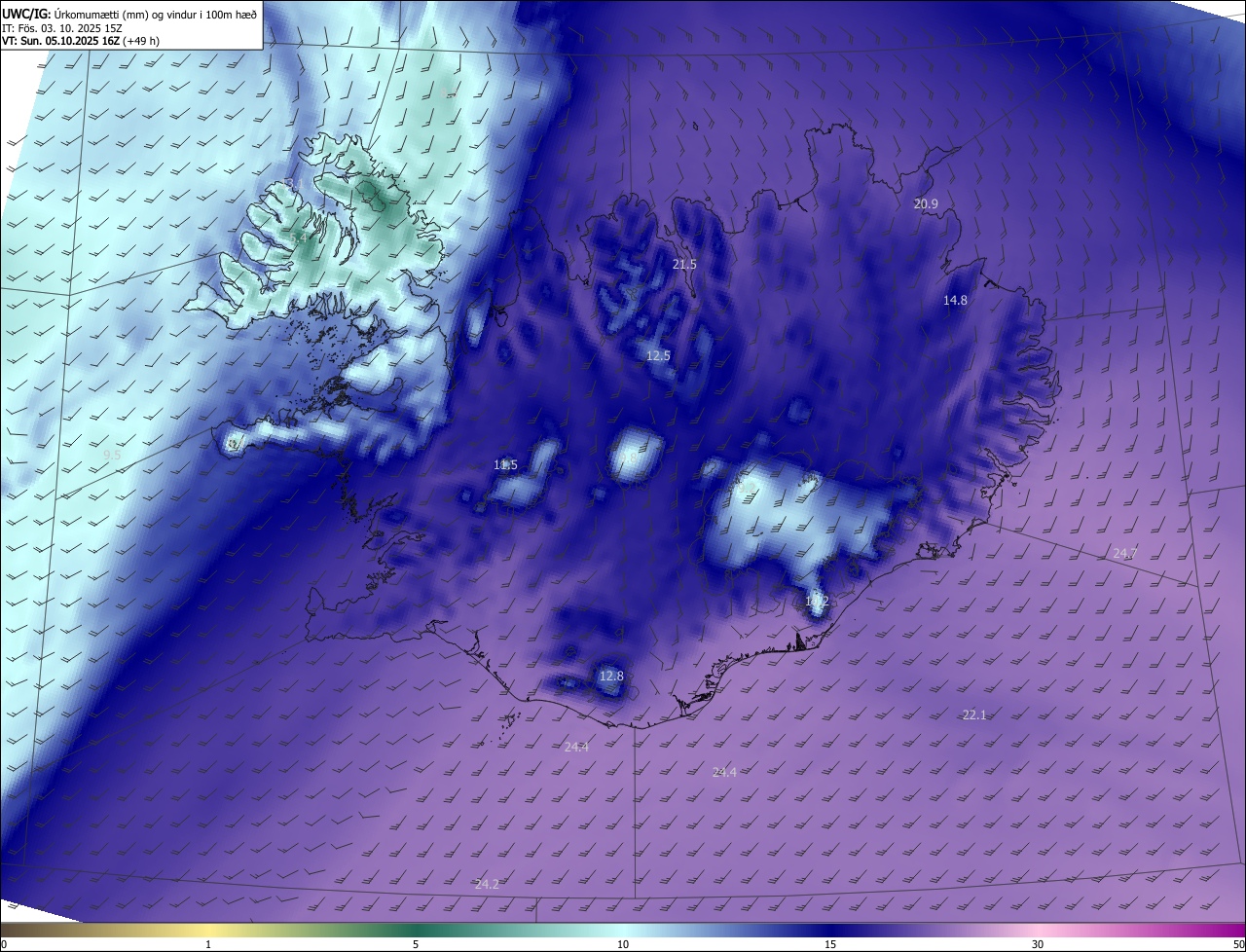Select the 5.4 value in the Westfjords

pyautogui.click(x=298, y=238)
